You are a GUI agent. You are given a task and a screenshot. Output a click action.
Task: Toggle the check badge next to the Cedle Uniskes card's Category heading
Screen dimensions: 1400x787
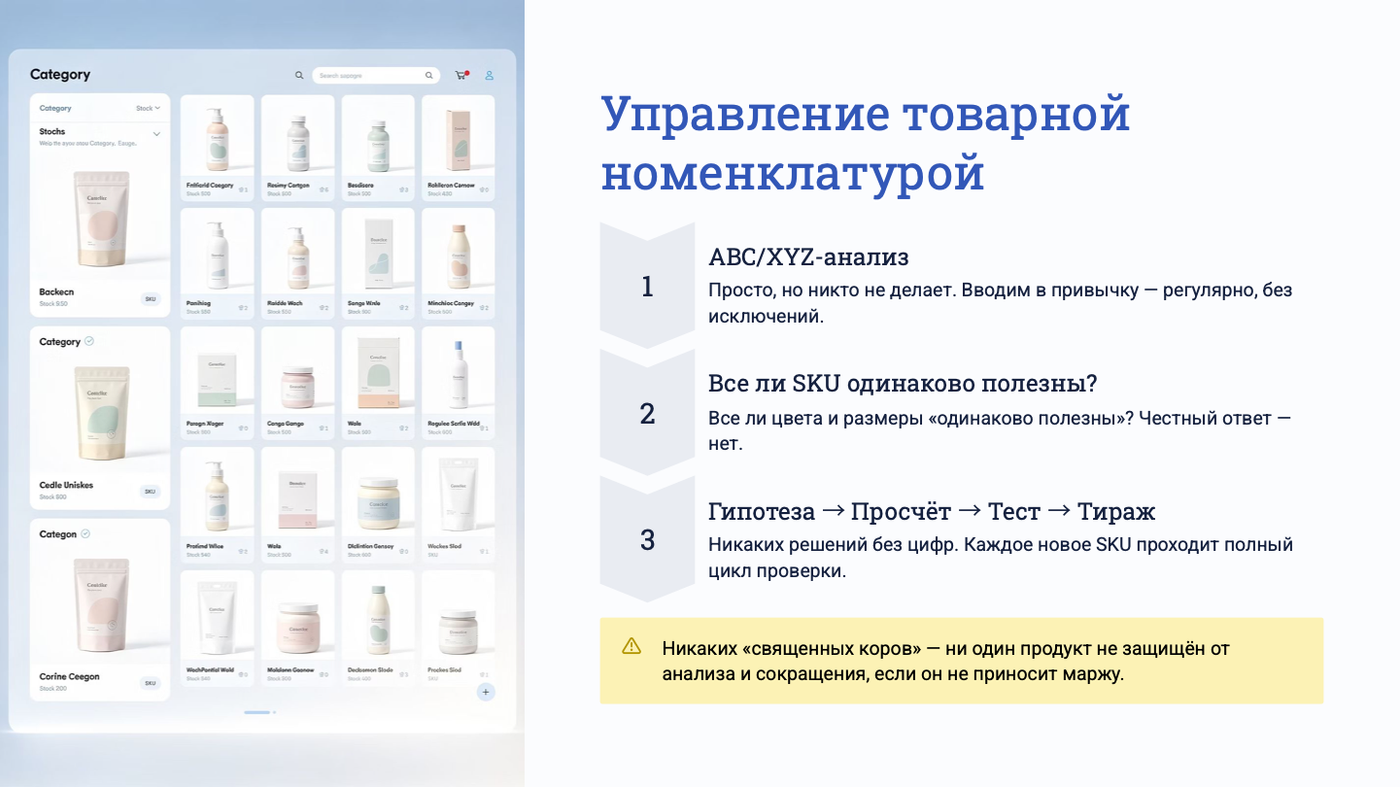point(89,341)
